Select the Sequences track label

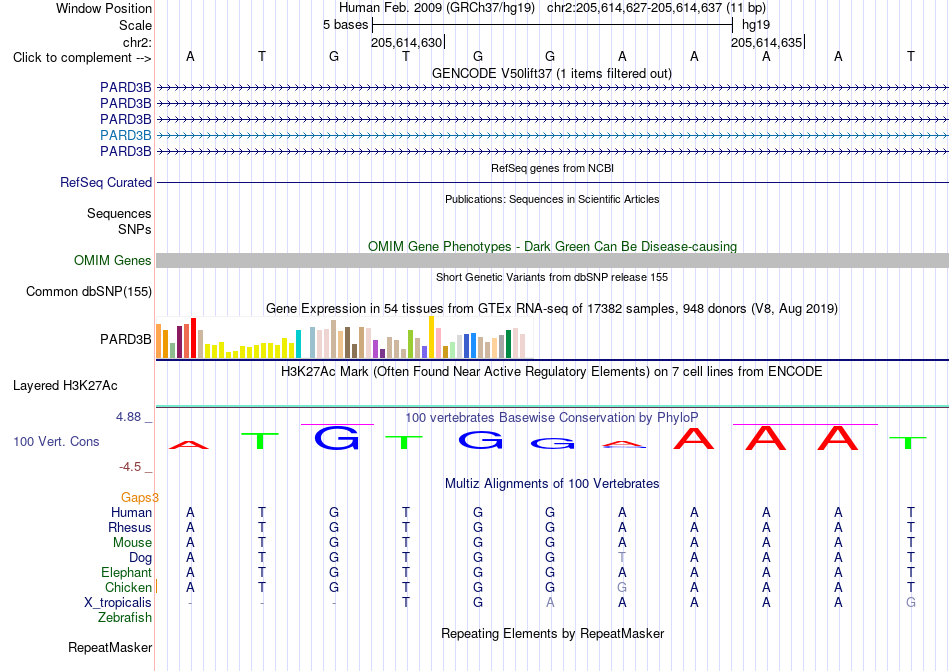(119, 213)
